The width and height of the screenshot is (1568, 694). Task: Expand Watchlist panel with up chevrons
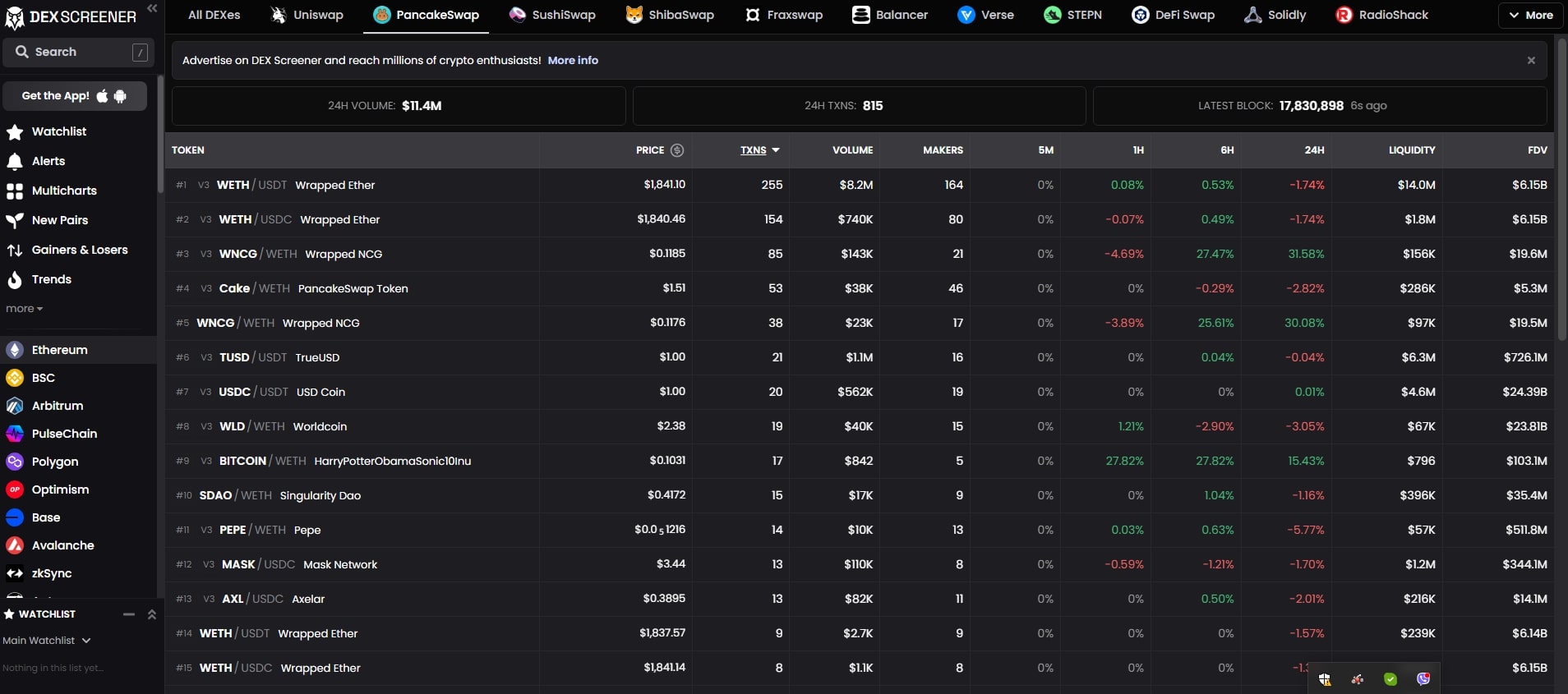[x=151, y=614]
